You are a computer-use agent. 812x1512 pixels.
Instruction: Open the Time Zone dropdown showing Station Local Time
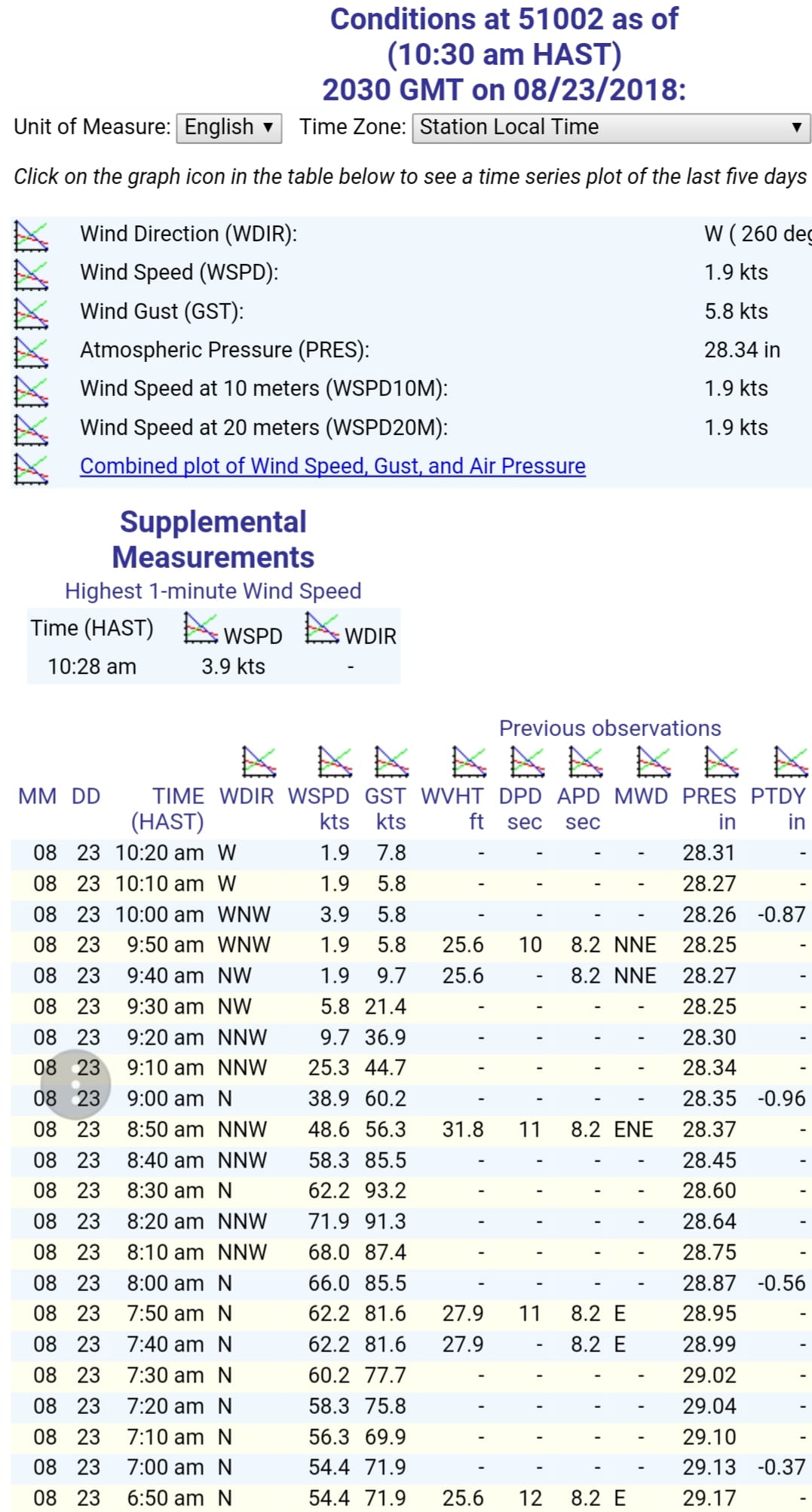point(611,127)
